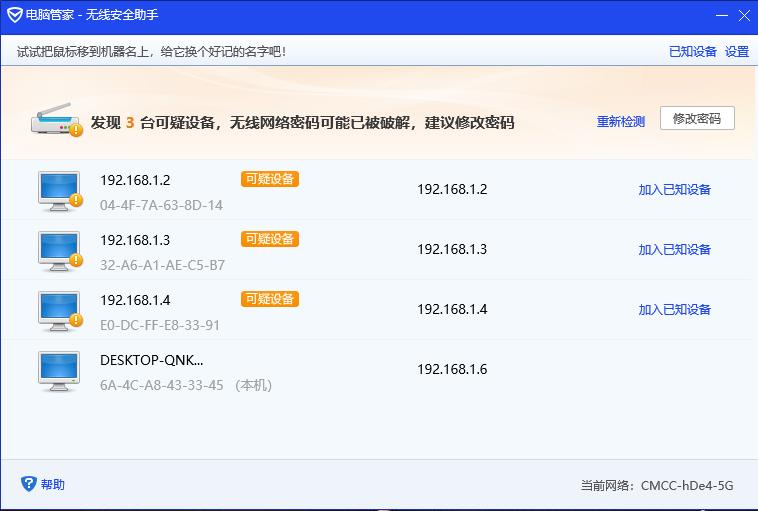Add 192.168.1.2 via 加入已知设备
Image resolution: width=758 pixels, height=511 pixels.
pyautogui.click(x=674, y=190)
